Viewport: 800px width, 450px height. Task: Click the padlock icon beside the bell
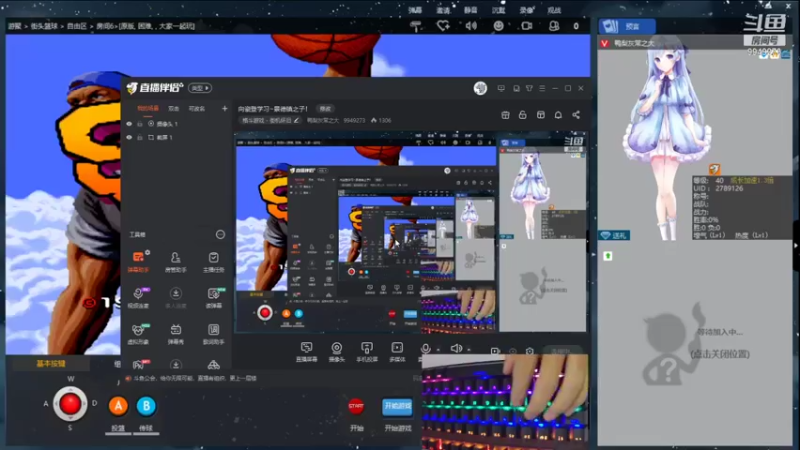(522, 115)
